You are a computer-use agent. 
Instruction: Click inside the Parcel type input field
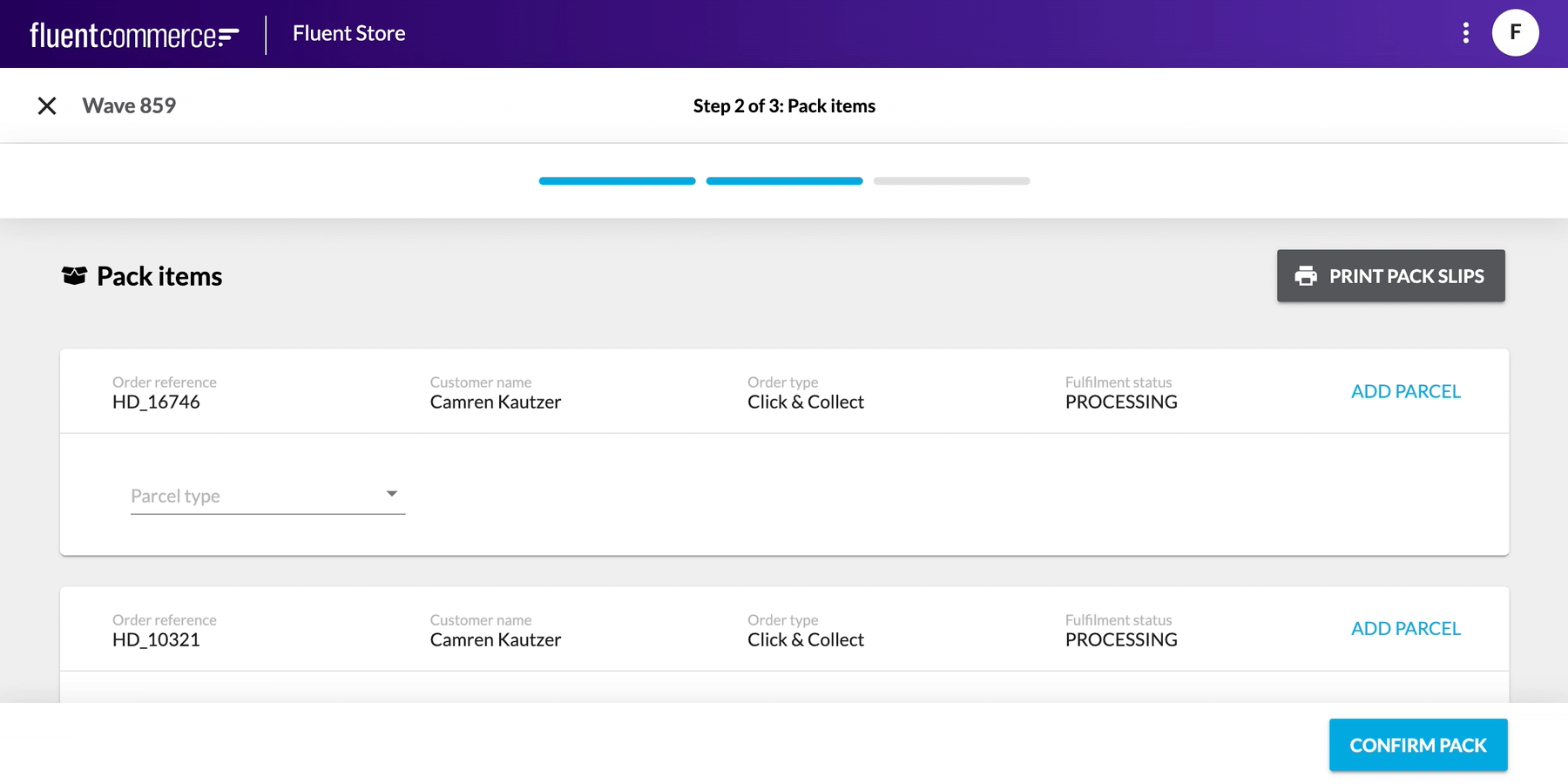(x=244, y=495)
